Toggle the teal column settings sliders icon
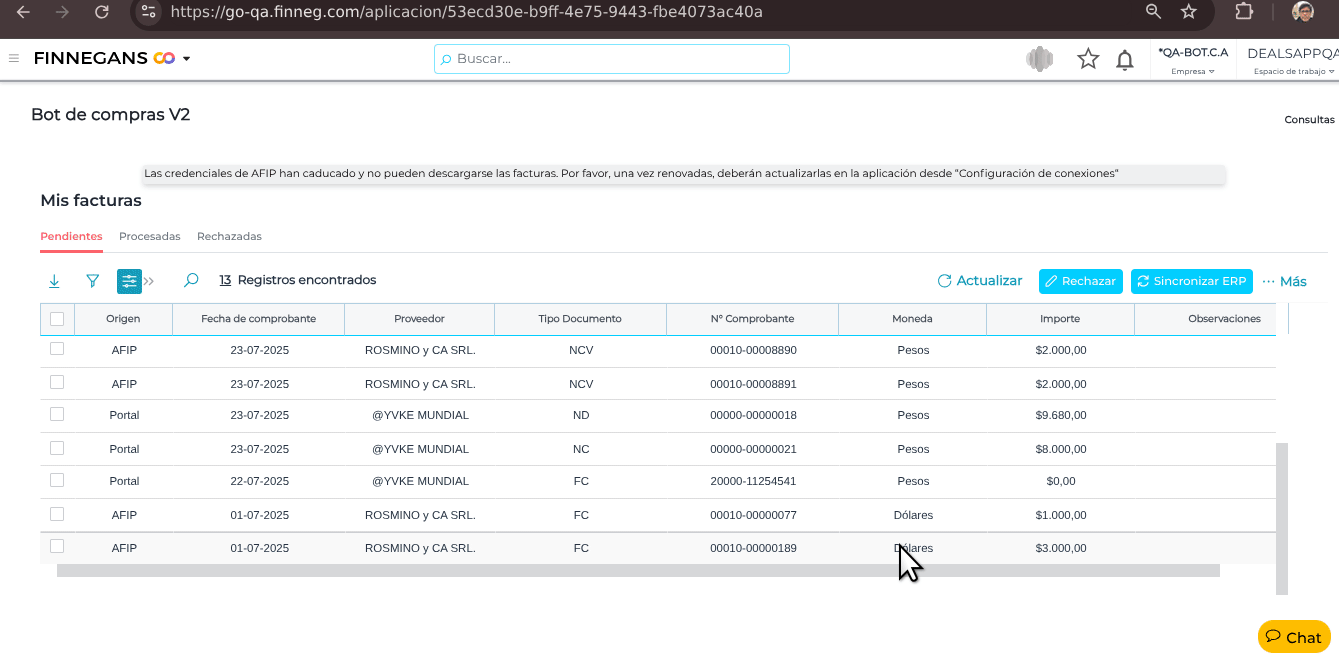 point(129,281)
